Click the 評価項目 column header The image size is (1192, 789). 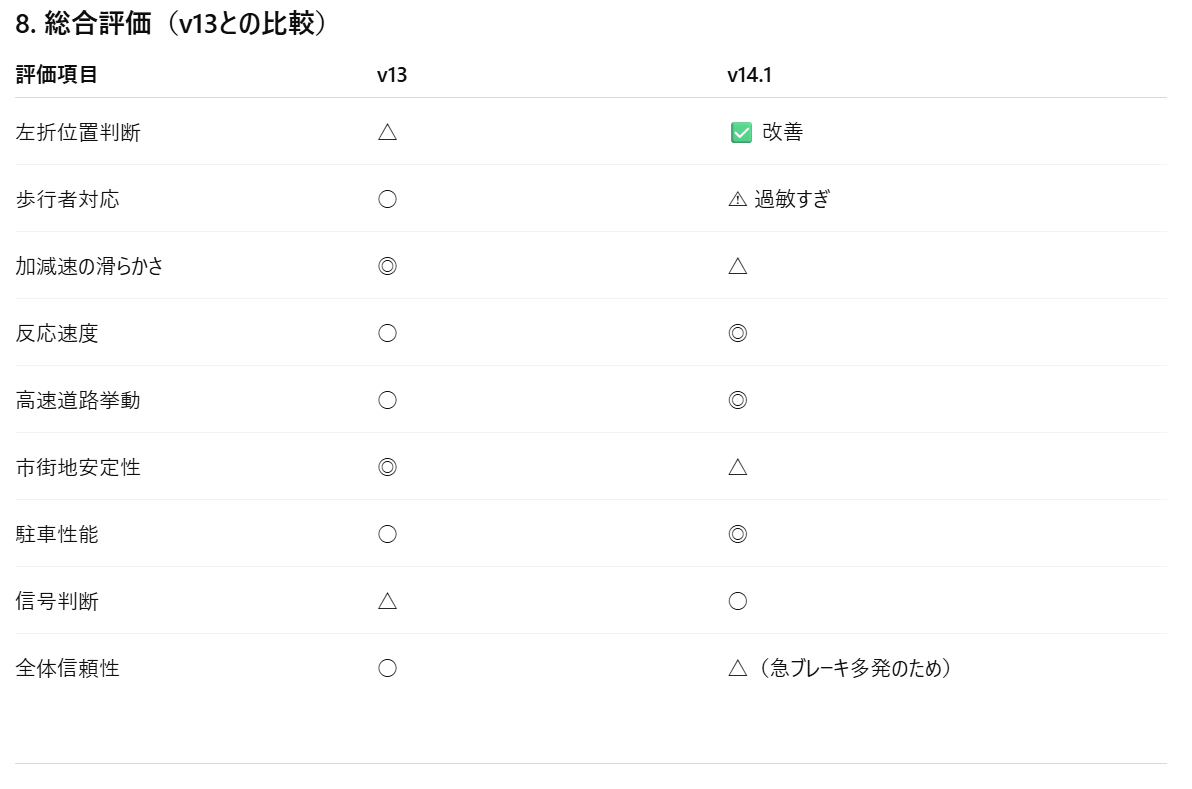(x=57, y=75)
